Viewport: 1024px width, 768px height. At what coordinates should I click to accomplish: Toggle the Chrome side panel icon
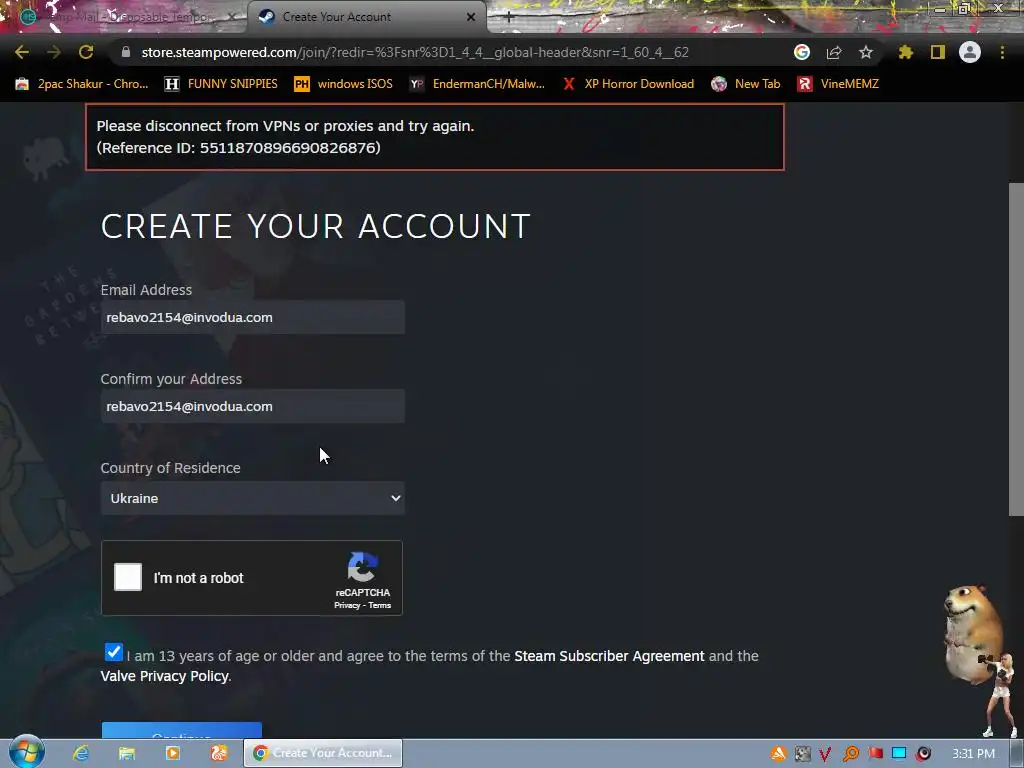[x=938, y=52]
